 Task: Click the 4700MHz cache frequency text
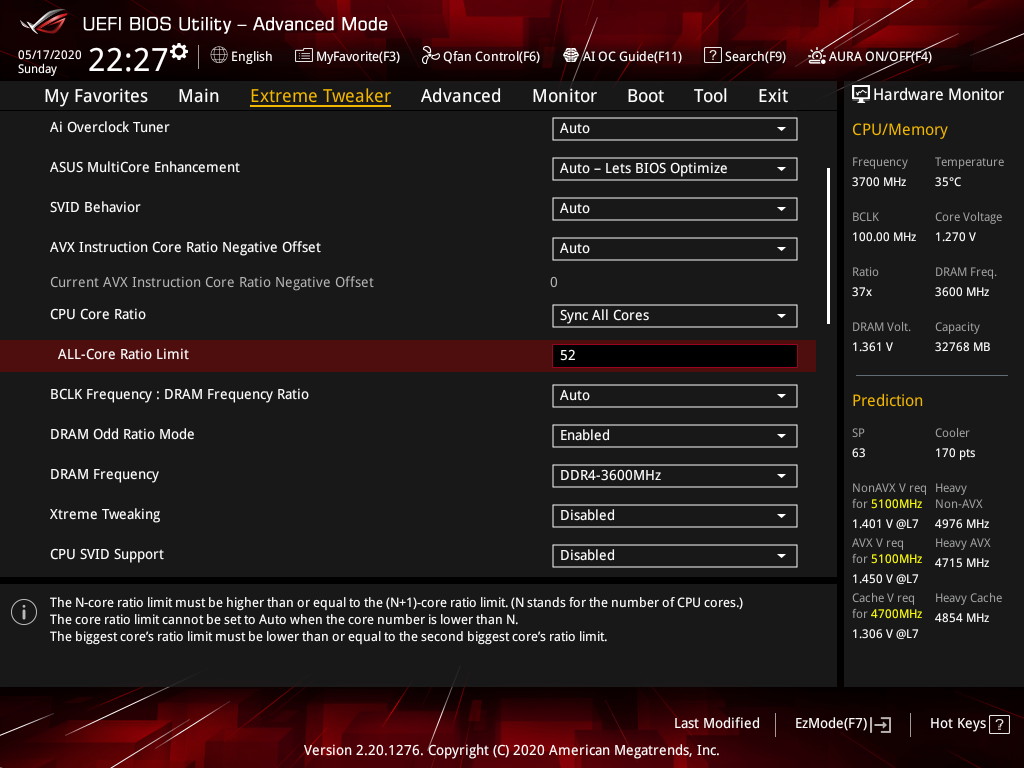[x=896, y=614]
